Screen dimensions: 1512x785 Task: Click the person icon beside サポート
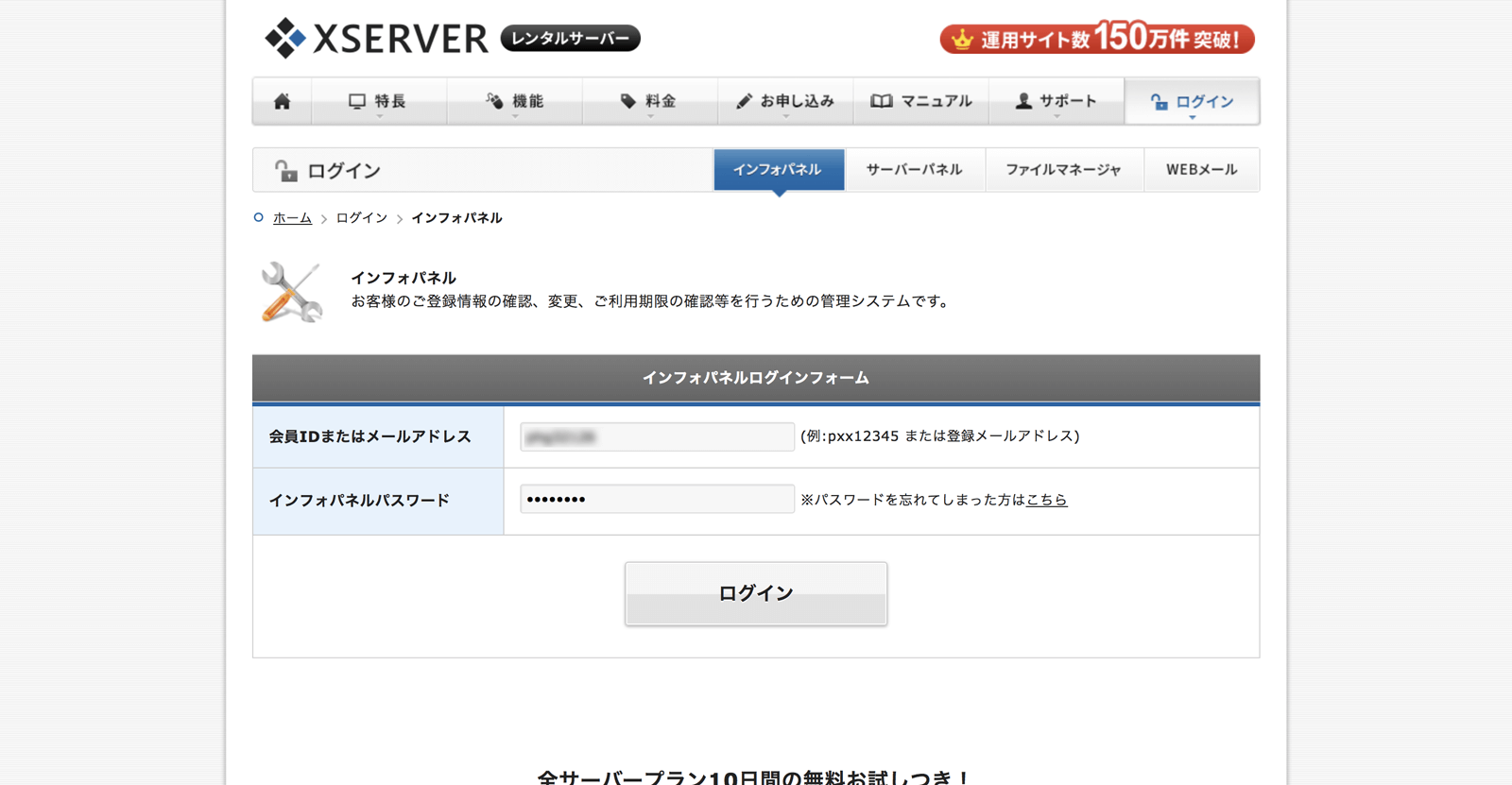pyautogui.click(x=1023, y=101)
